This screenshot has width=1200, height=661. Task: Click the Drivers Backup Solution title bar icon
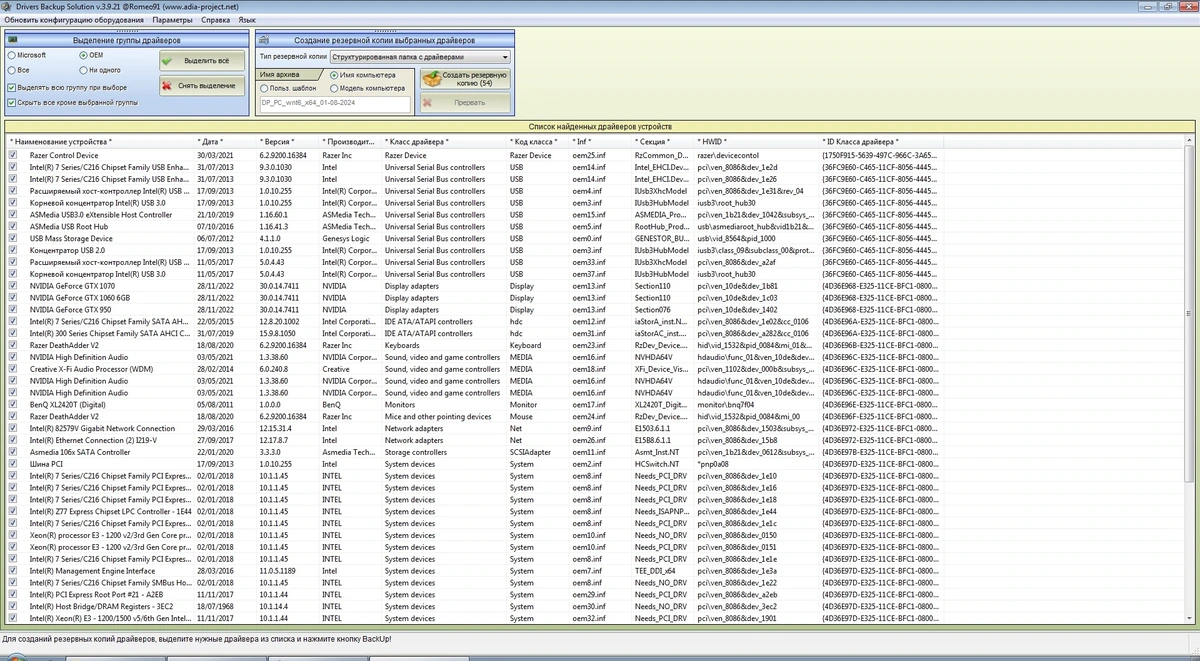coord(6,6)
